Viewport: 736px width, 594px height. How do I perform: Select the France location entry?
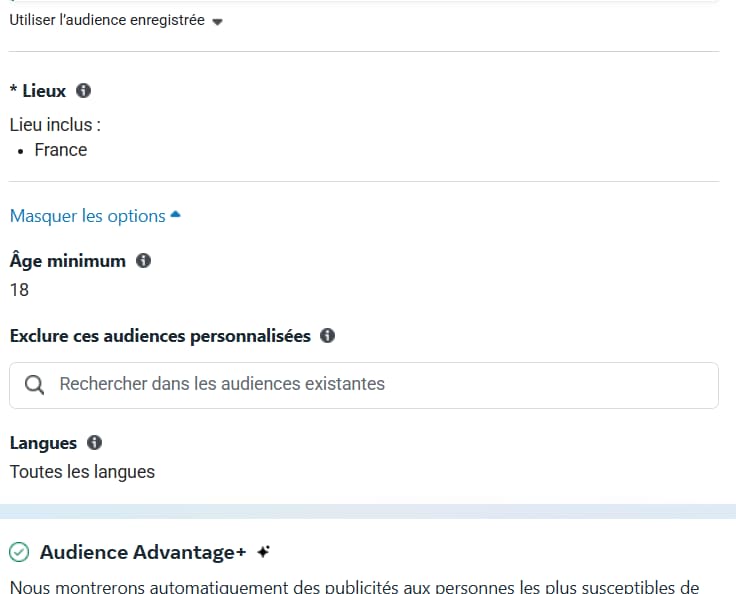(61, 150)
